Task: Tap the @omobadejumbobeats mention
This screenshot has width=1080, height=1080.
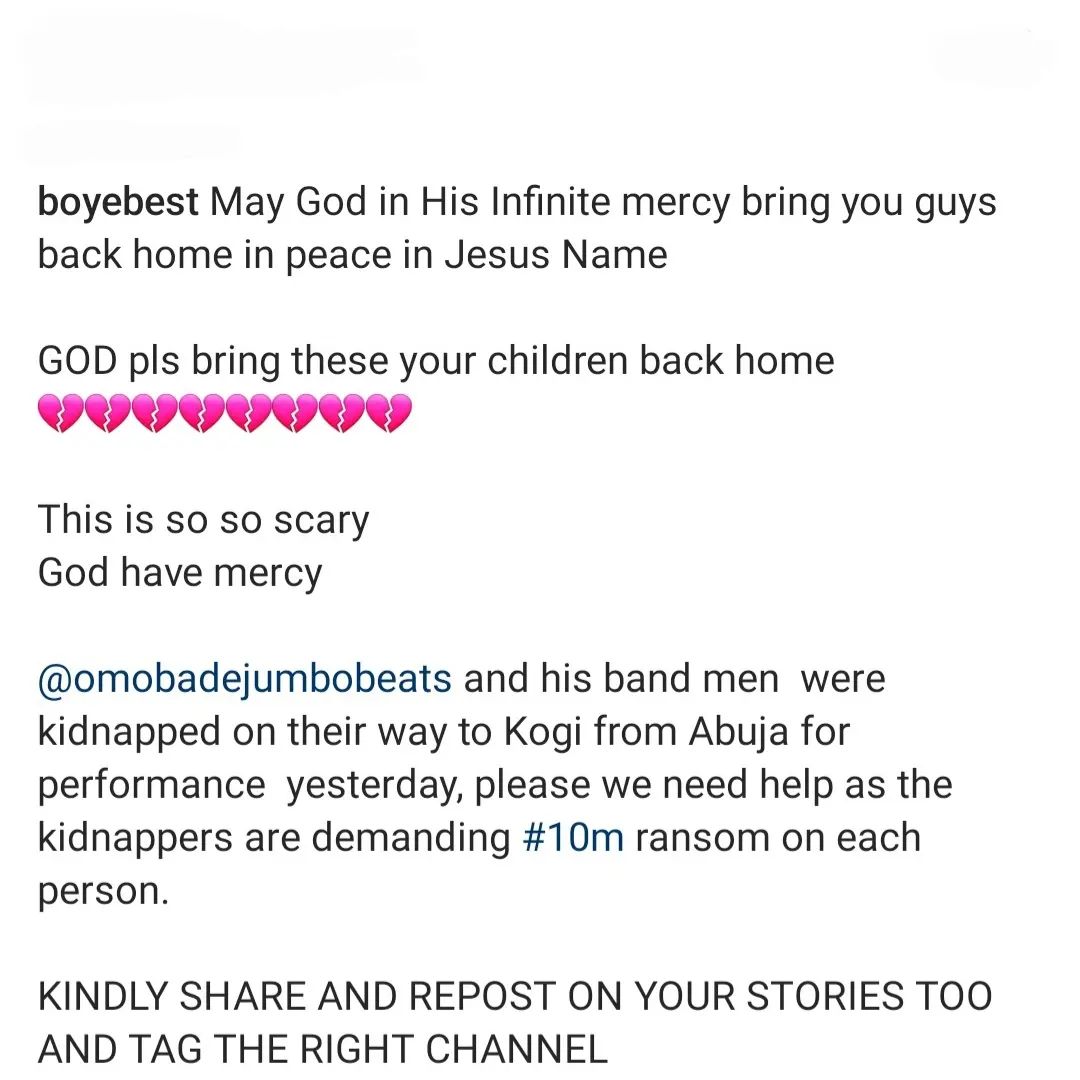Action: (x=244, y=679)
